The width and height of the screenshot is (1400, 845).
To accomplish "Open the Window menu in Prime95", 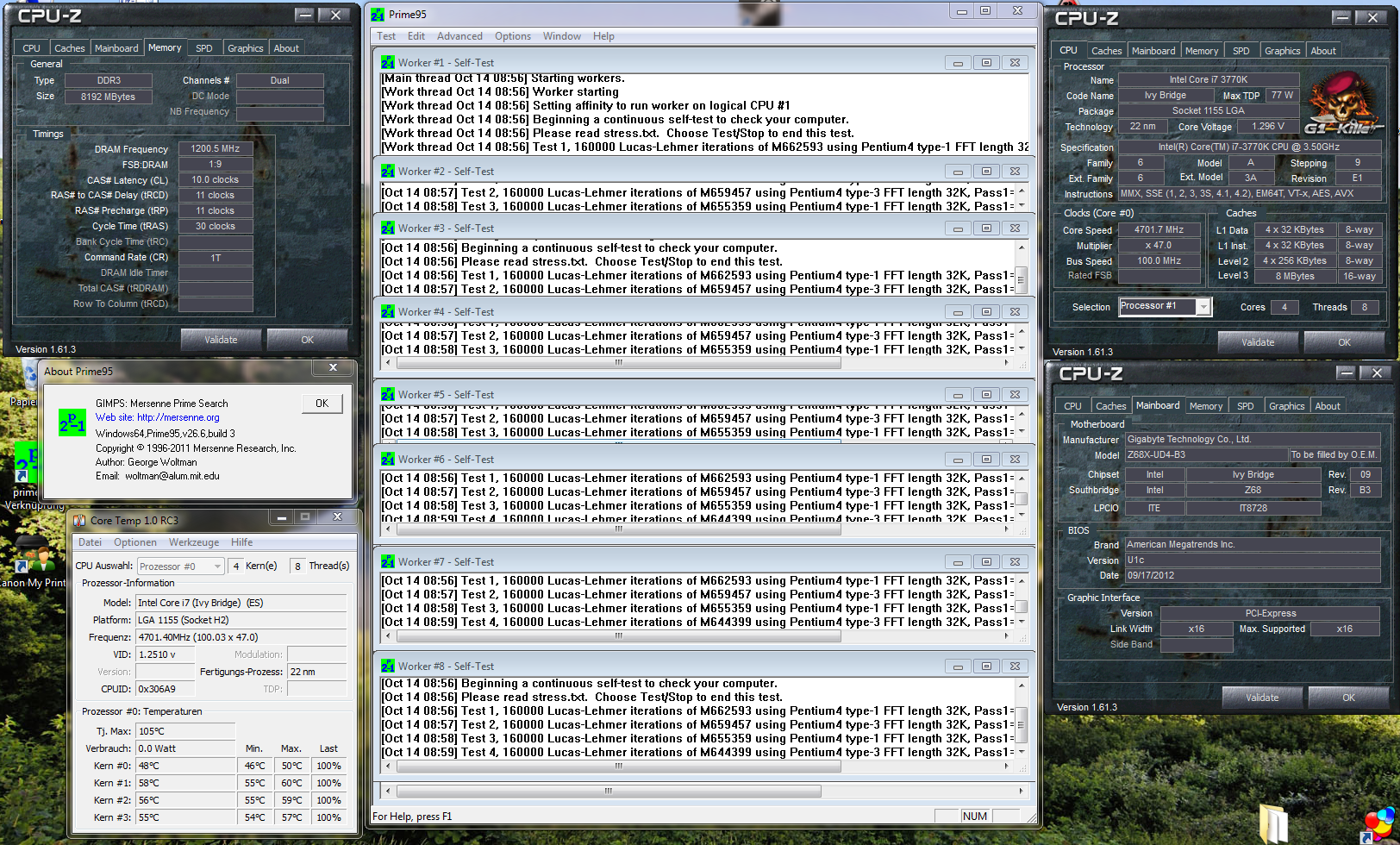I will tap(562, 36).
